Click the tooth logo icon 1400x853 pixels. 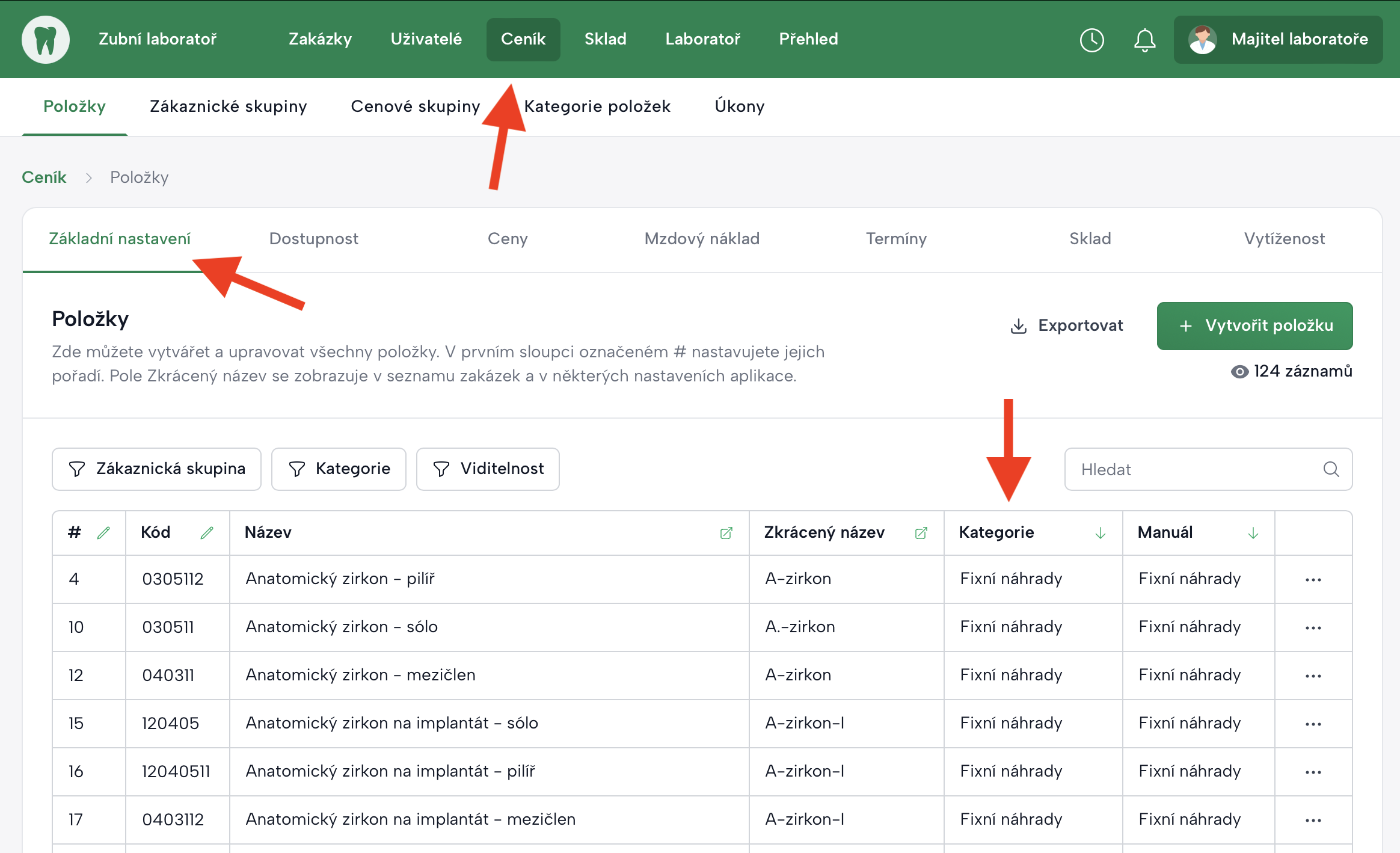coord(46,40)
